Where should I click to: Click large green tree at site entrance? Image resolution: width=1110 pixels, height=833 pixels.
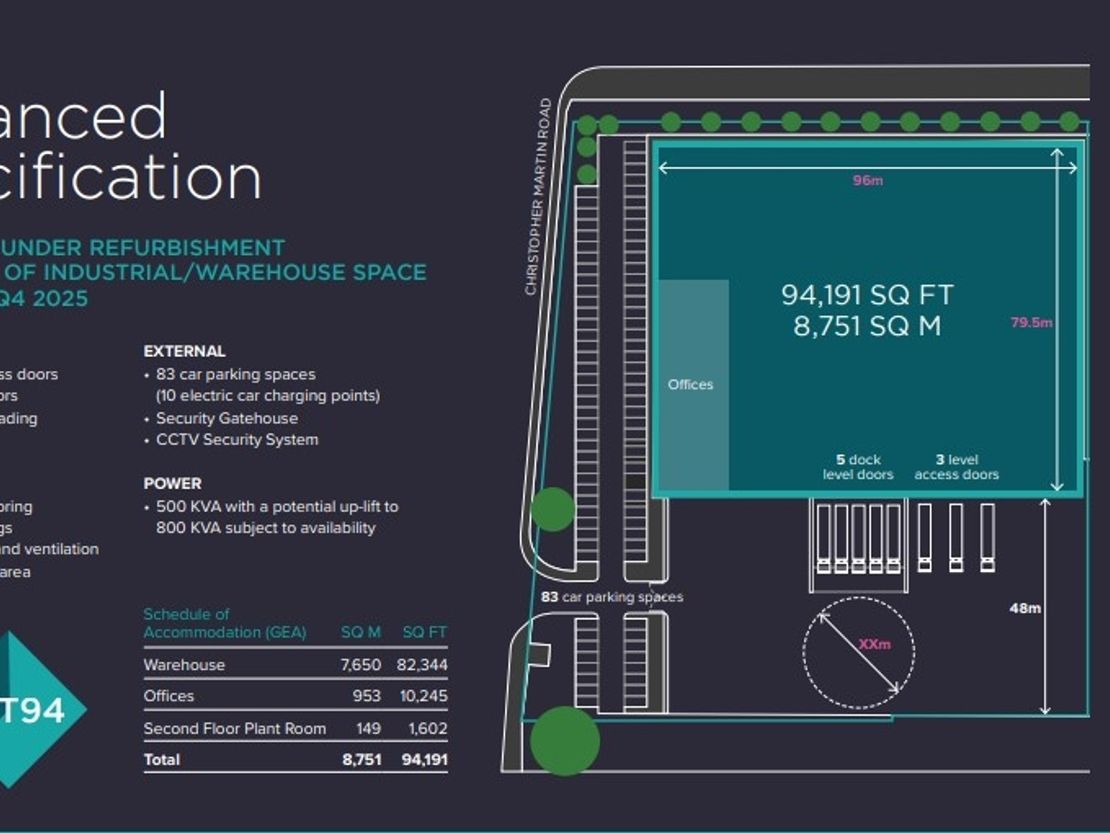point(565,740)
